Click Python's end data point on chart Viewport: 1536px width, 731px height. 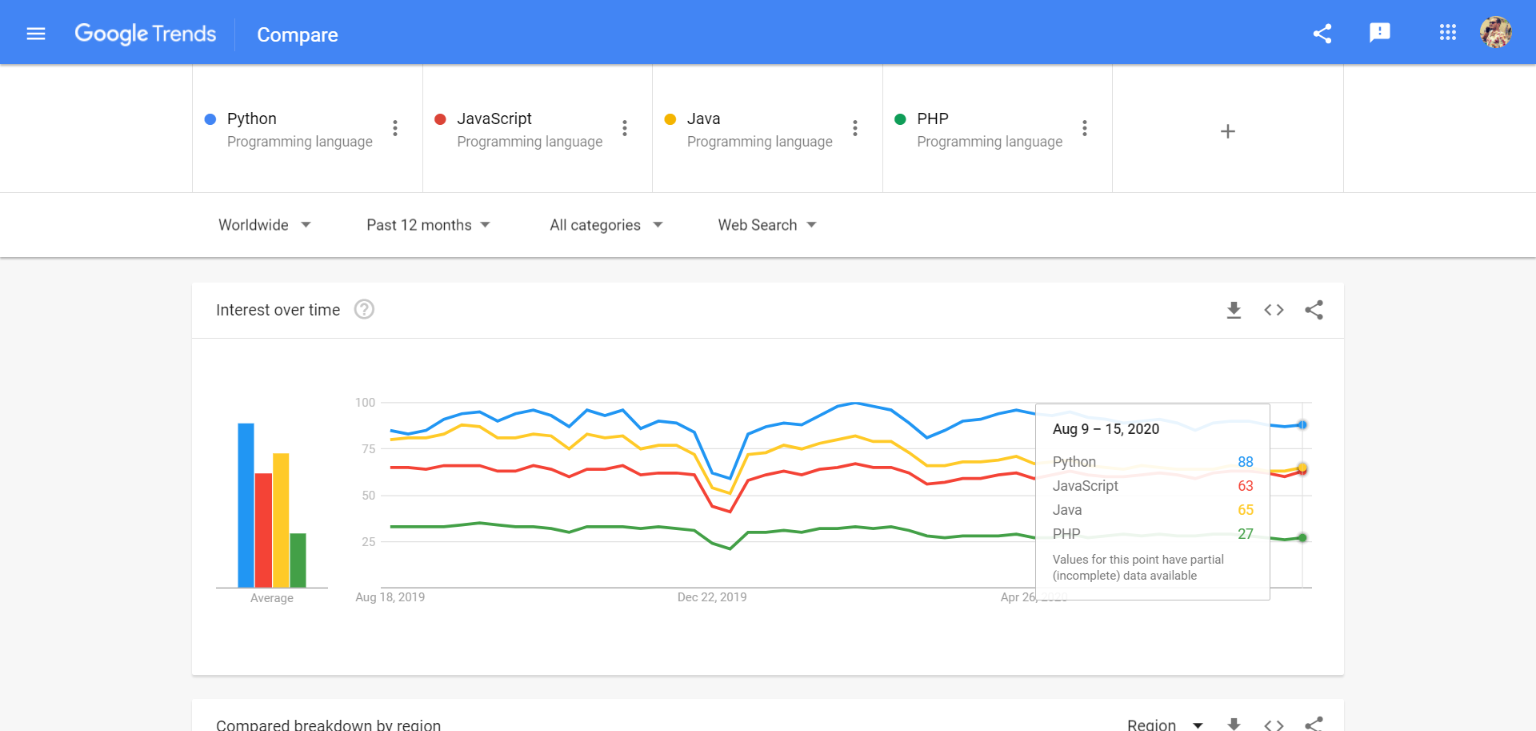pos(1302,425)
